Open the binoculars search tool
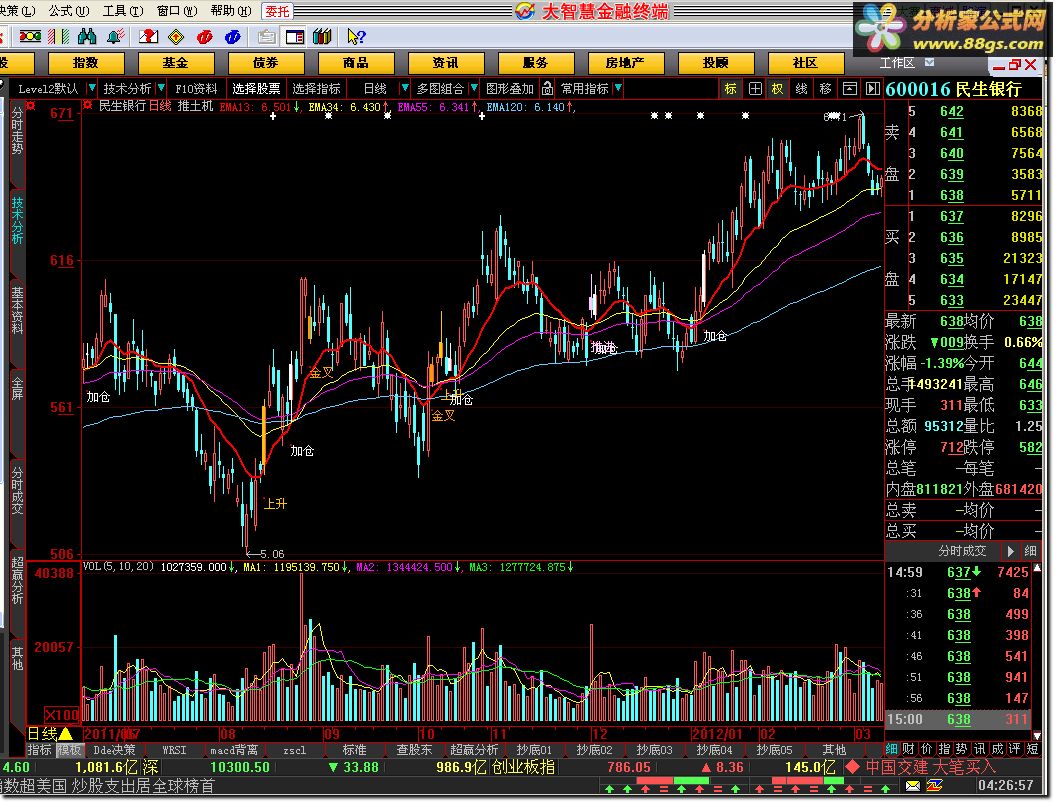Viewport: 1055px width, 802px height. click(87, 36)
